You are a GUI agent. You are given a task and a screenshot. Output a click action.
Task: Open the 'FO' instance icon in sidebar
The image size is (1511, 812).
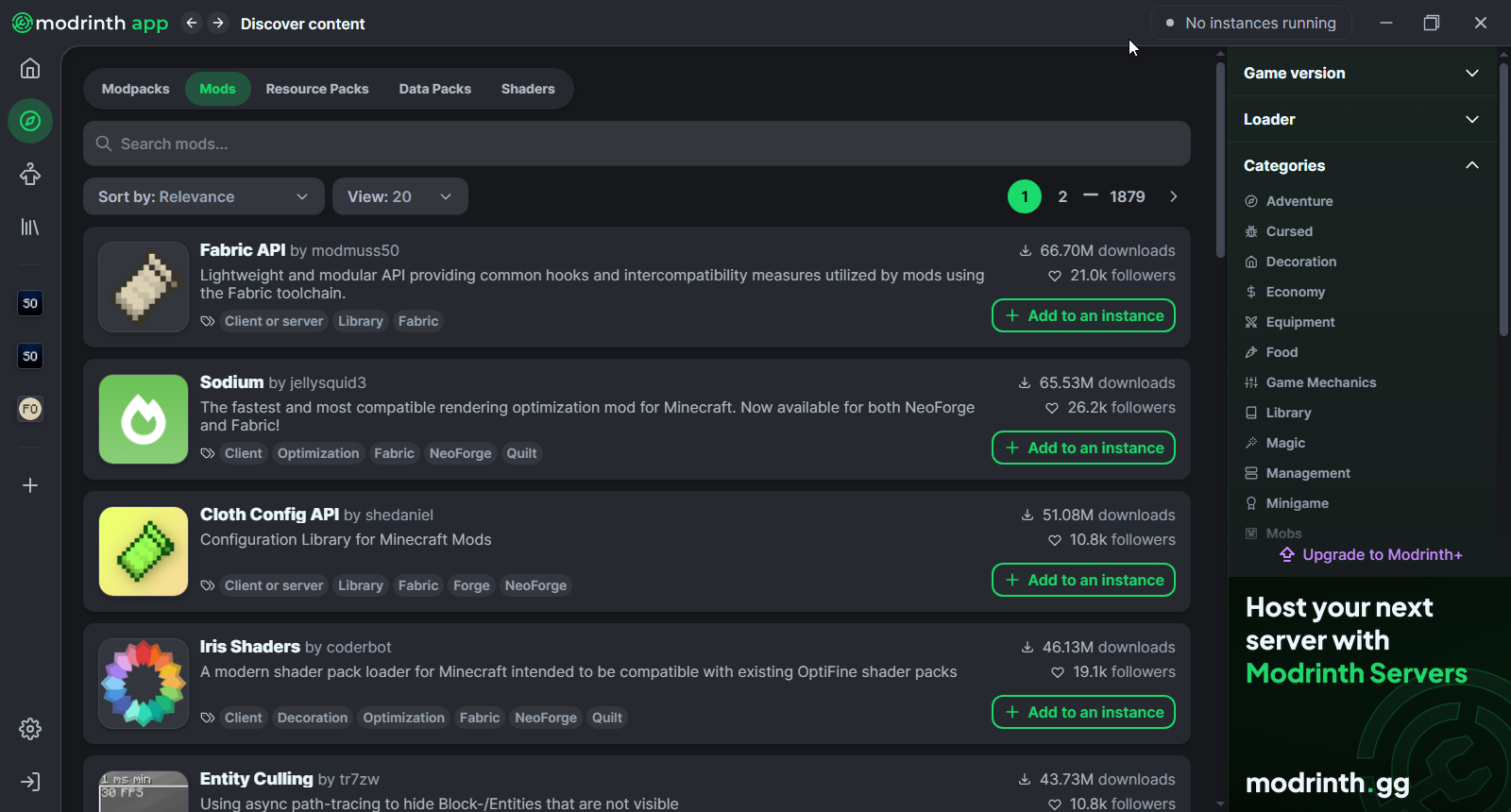(x=30, y=409)
